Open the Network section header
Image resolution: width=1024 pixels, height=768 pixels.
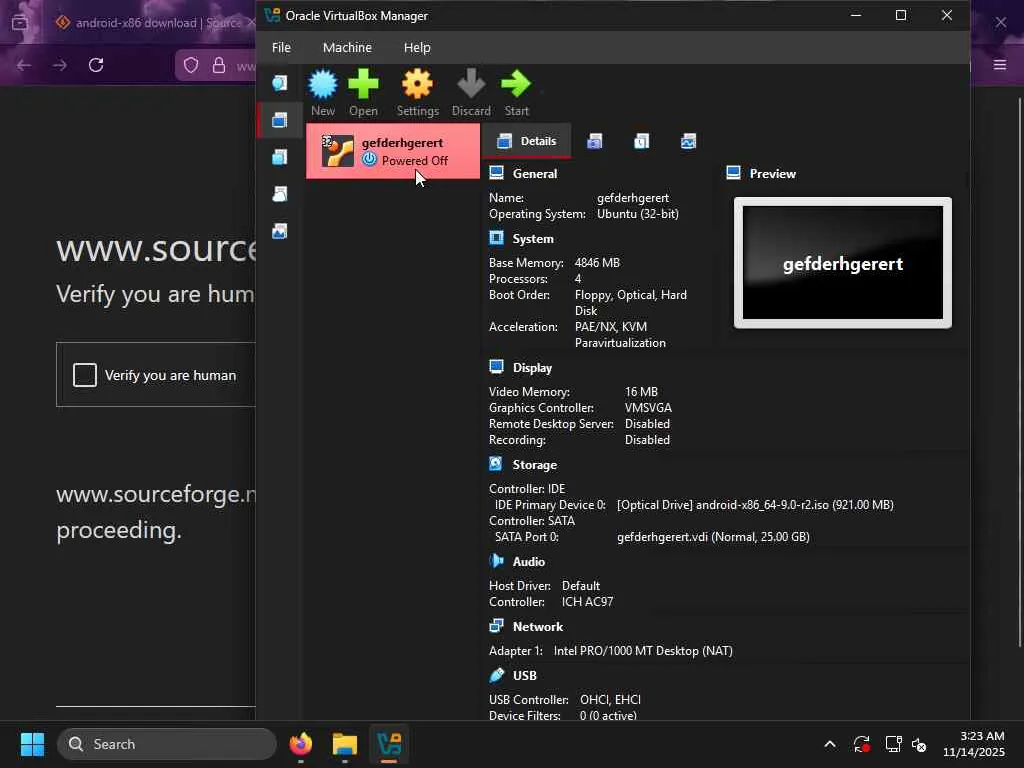(537, 627)
